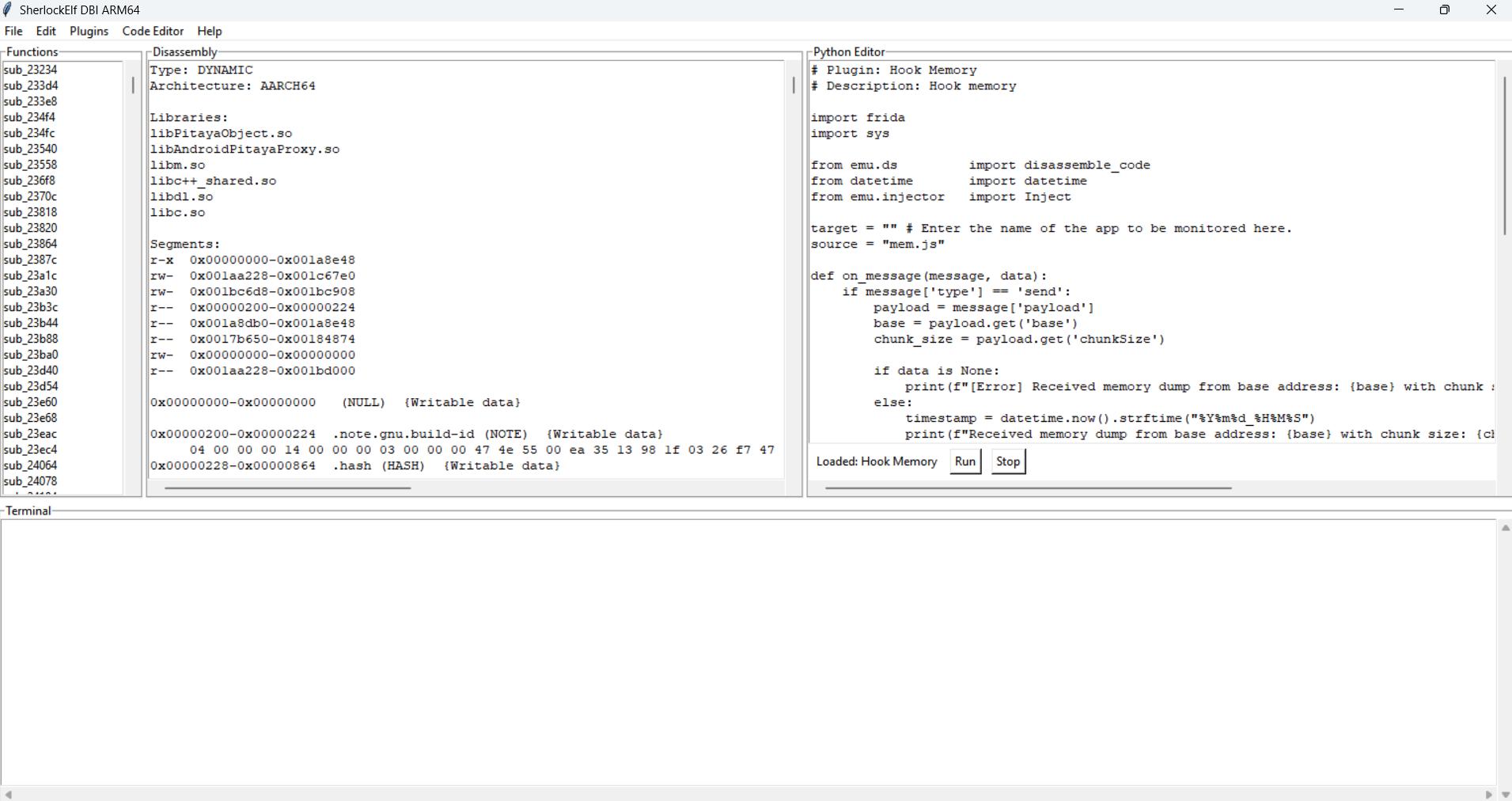Viewport: 1512px width, 801px height.
Task: Open the Edit menu
Action: [46, 31]
